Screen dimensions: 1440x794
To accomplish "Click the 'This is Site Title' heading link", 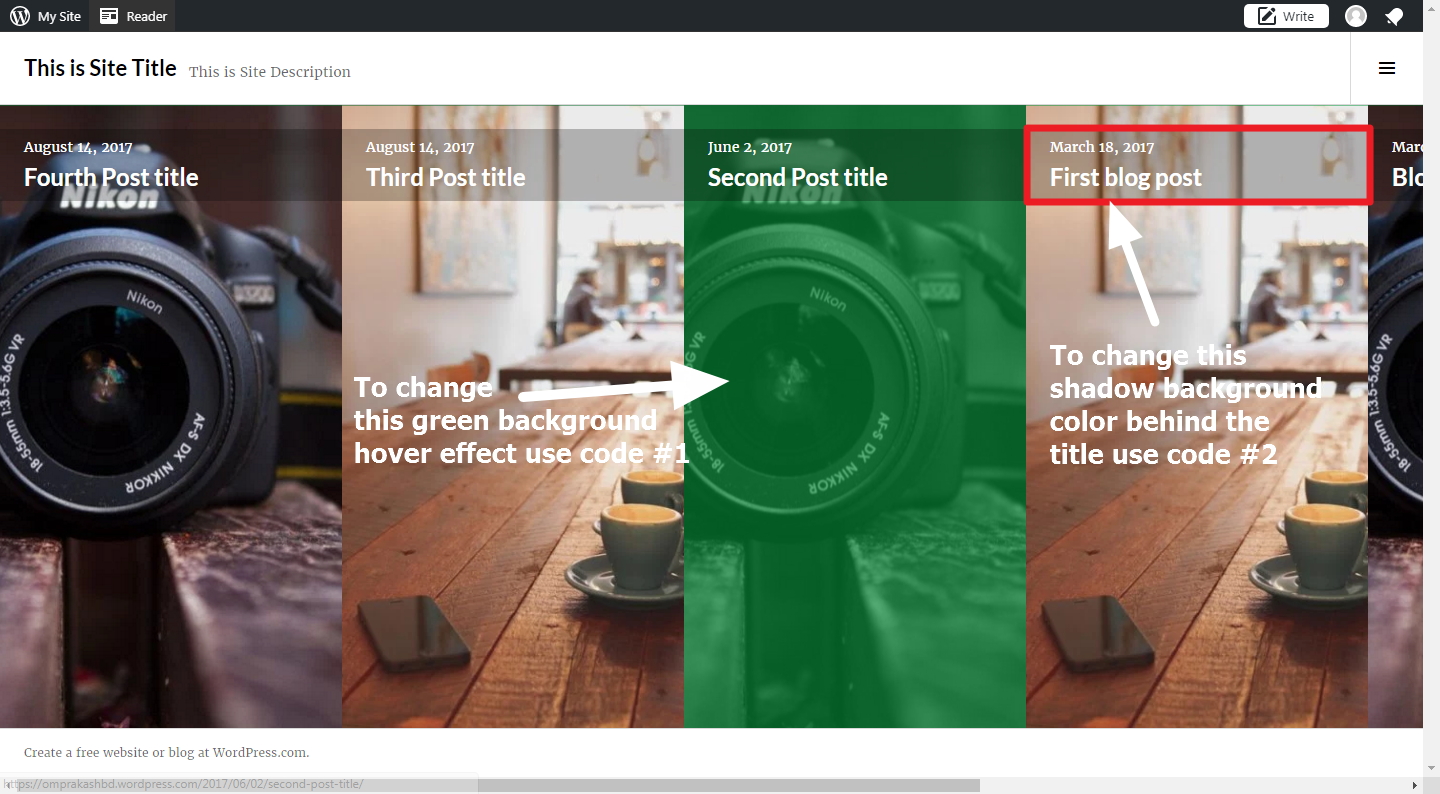I will (100, 68).
